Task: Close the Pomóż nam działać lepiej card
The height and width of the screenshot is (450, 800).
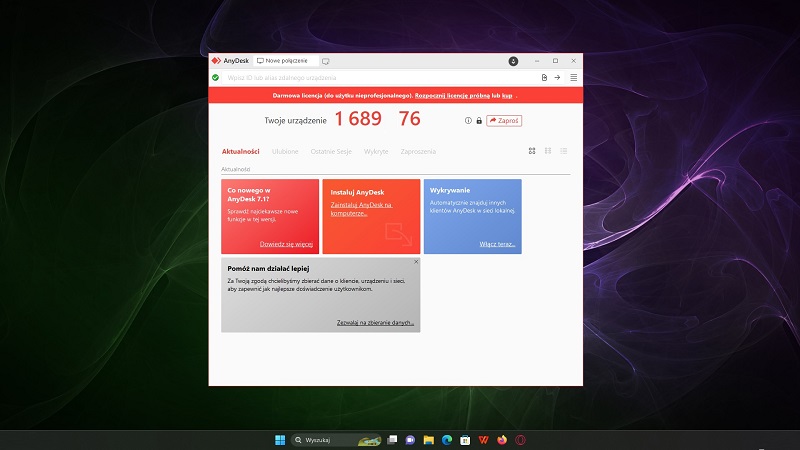Action: (x=416, y=262)
